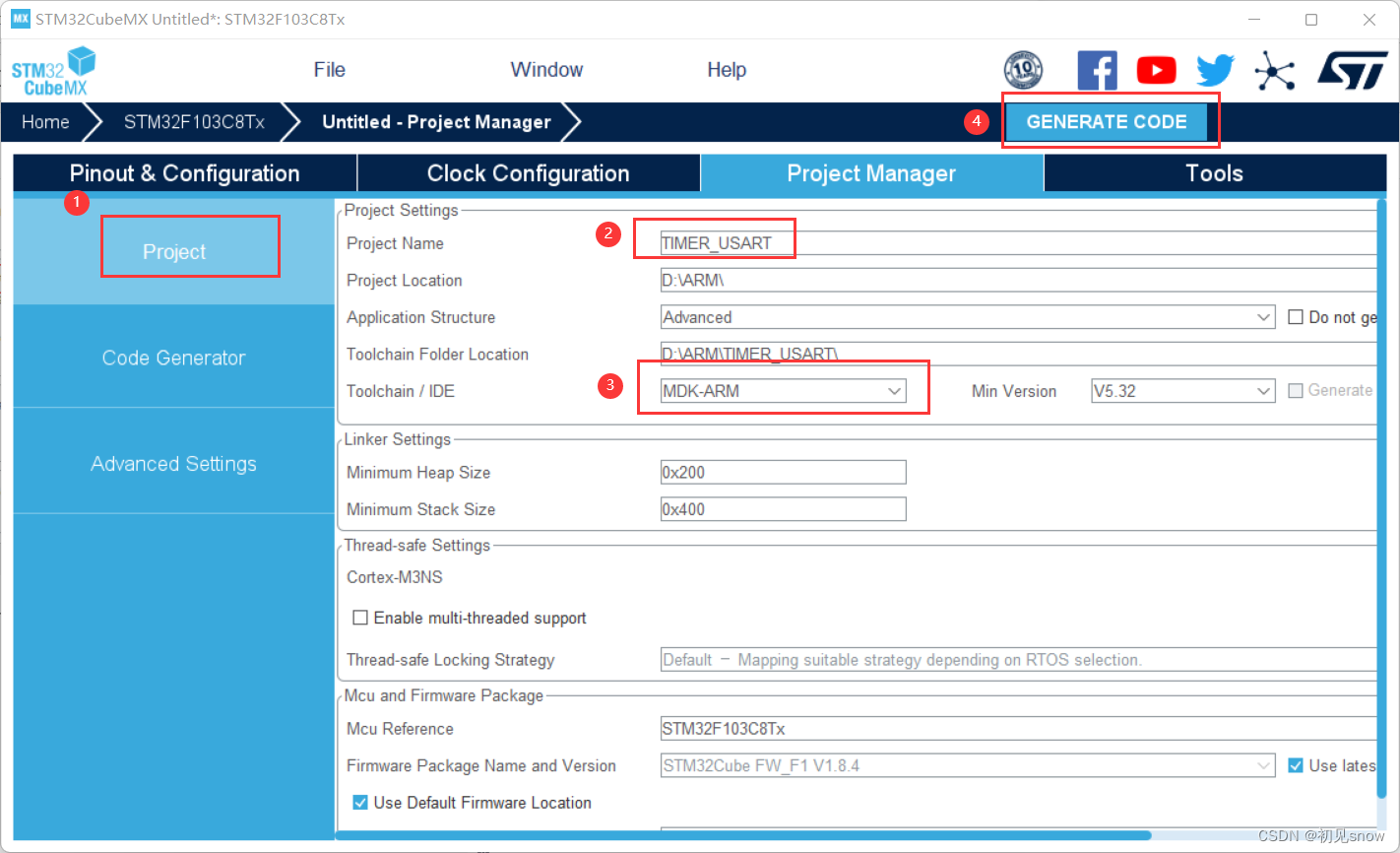Toggle the Generate checkbox beside Min Version
The width and height of the screenshot is (1400, 853).
pyautogui.click(x=1296, y=391)
